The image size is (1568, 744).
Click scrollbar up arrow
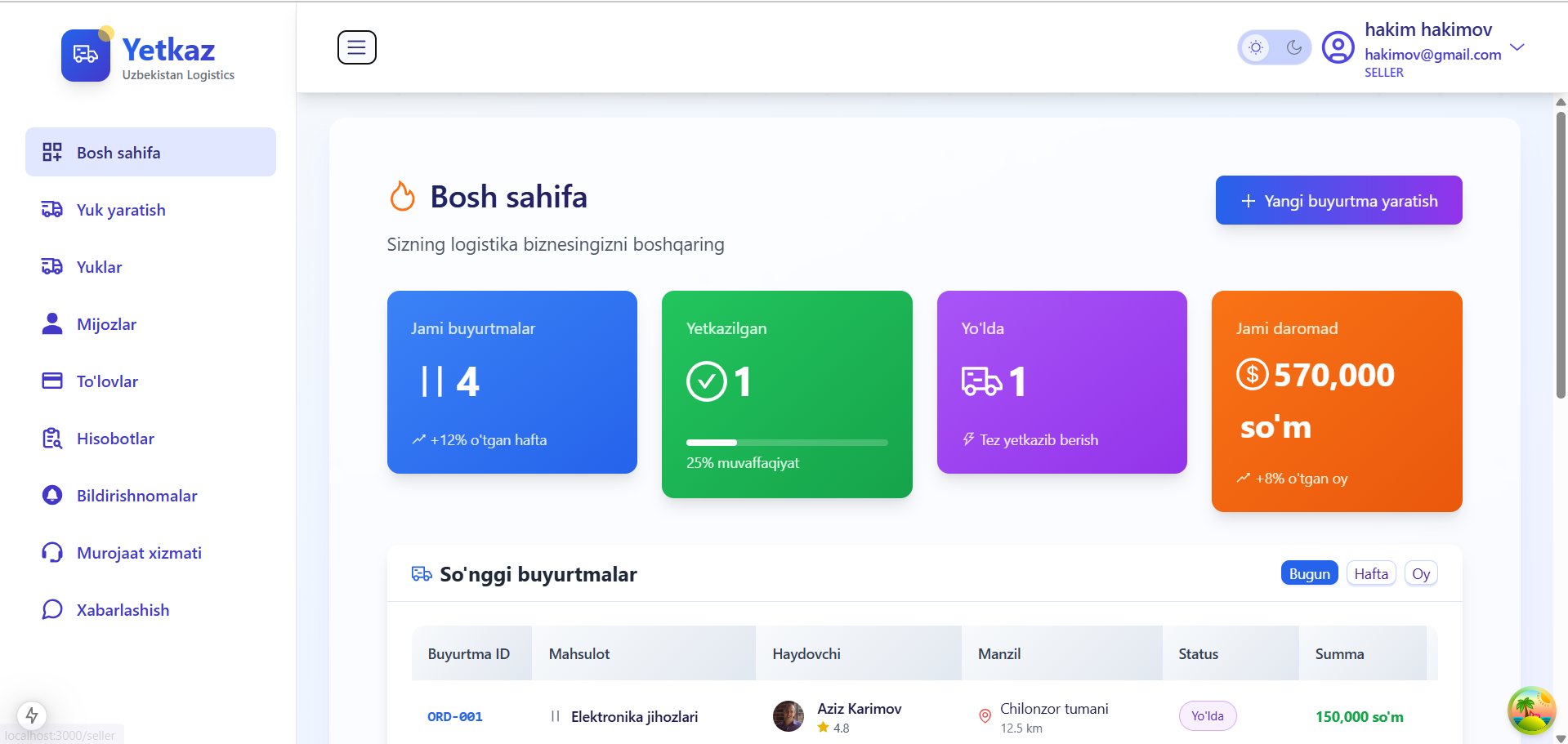click(1561, 102)
